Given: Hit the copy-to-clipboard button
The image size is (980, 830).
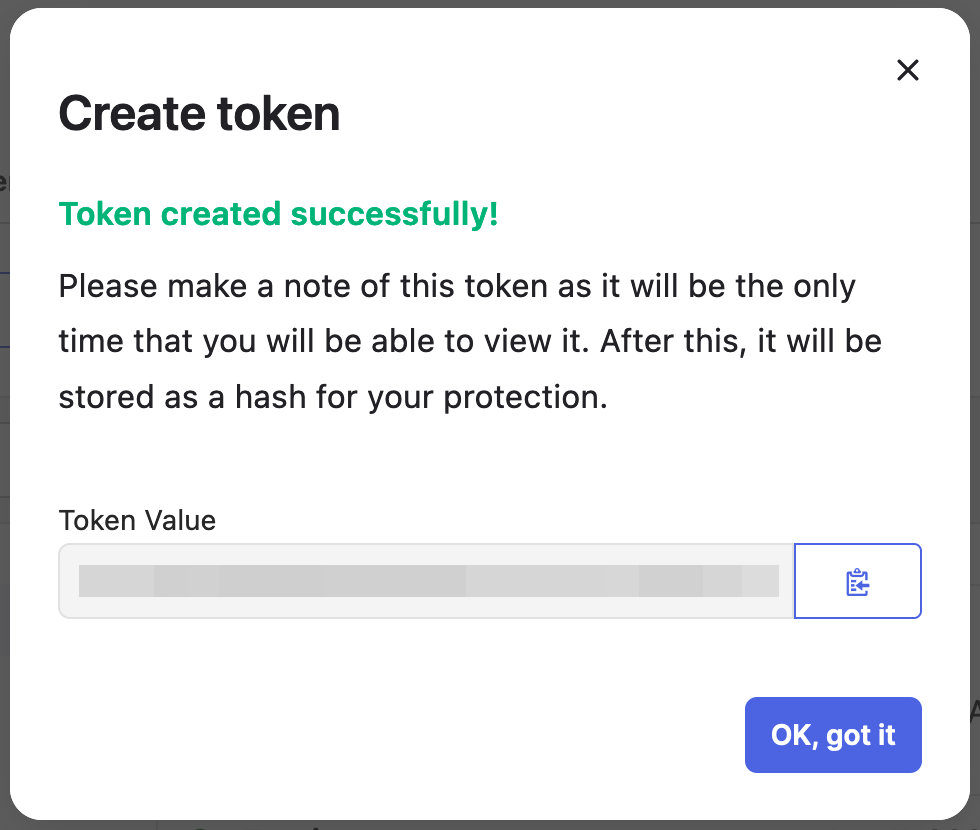Looking at the screenshot, I should pyautogui.click(x=857, y=582).
